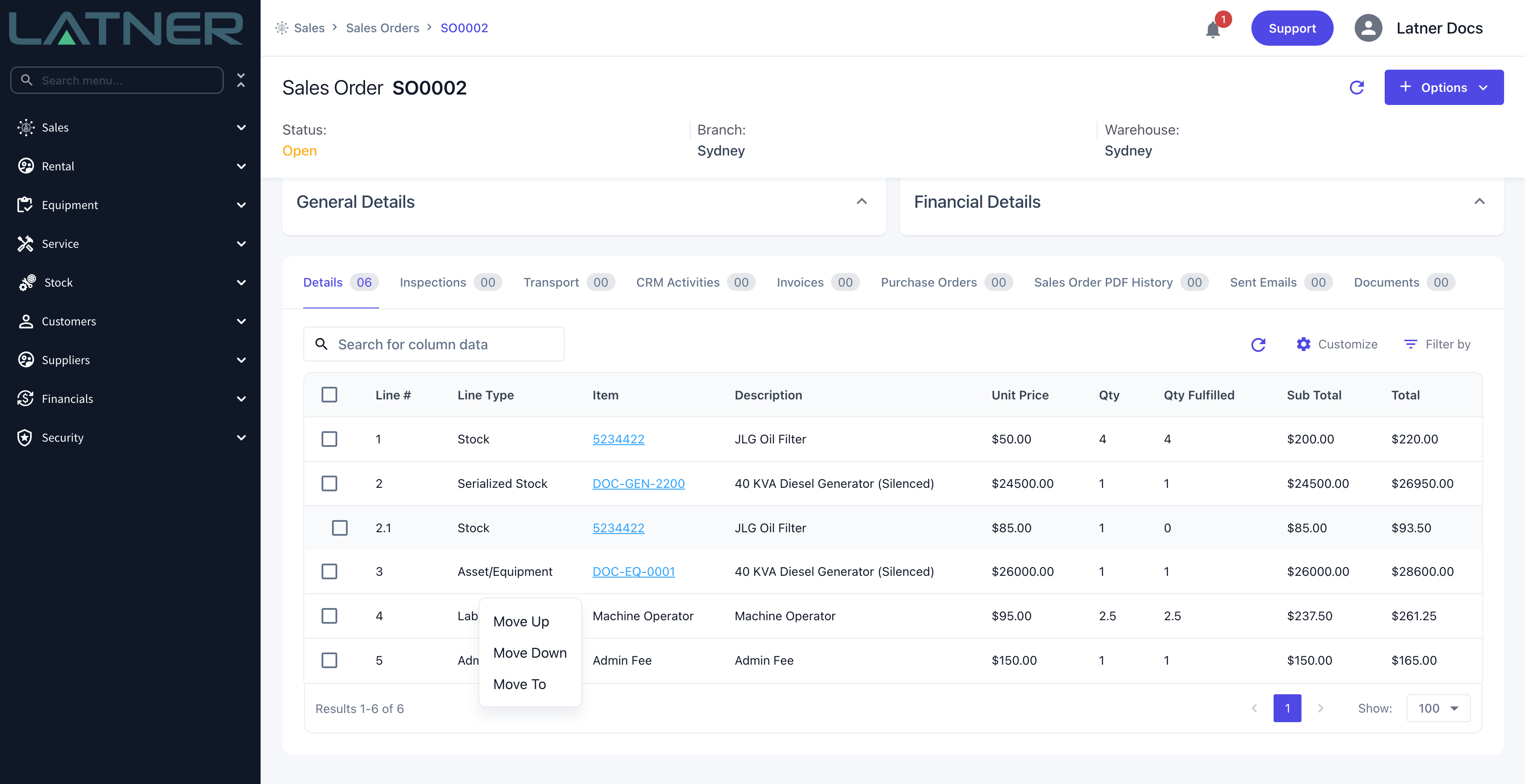The height and width of the screenshot is (784, 1525).
Task: Click the Customers person icon
Action: pos(25,321)
